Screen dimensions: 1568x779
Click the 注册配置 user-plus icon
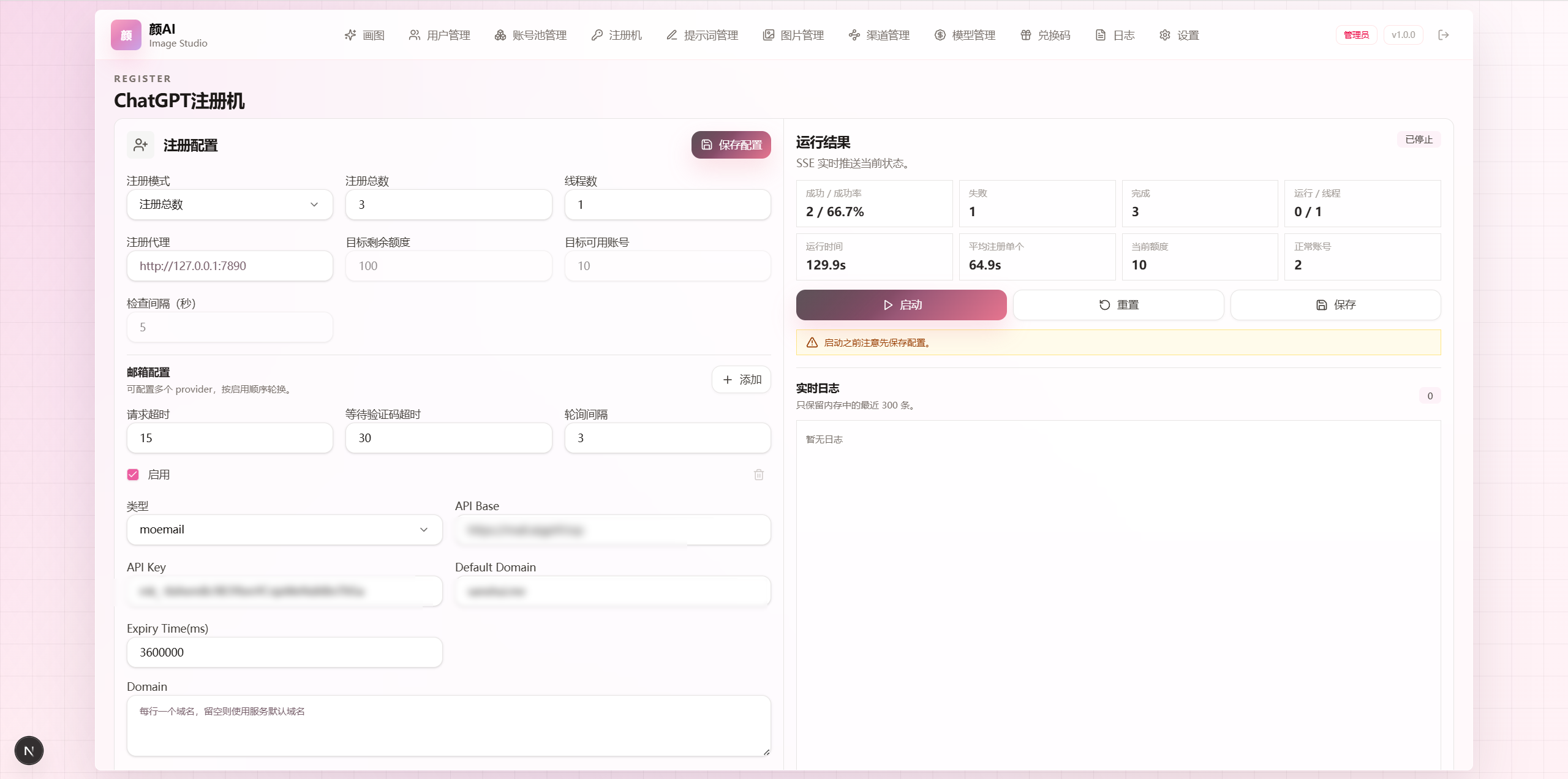coord(141,145)
